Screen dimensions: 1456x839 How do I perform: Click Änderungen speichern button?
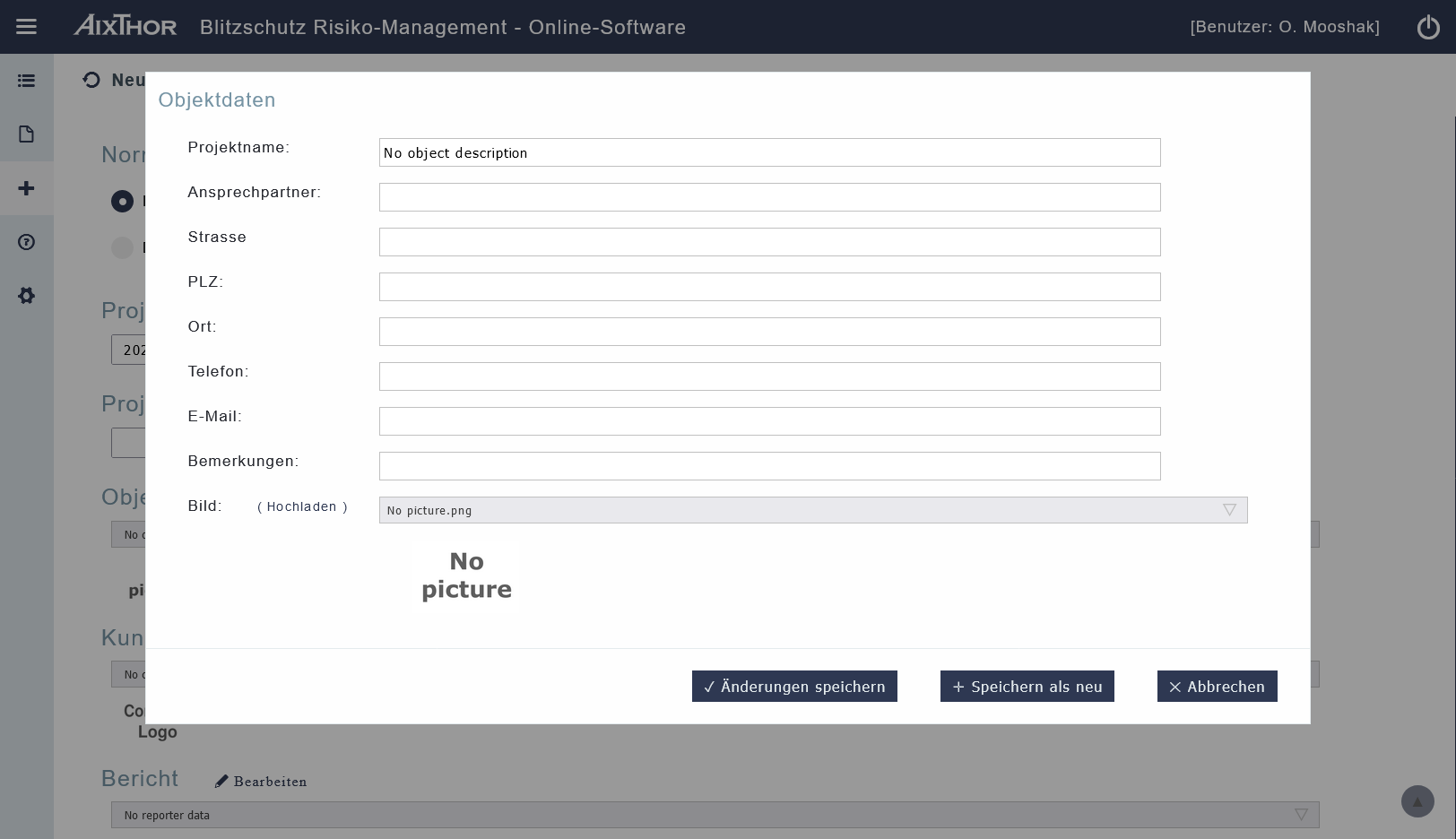coord(794,687)
